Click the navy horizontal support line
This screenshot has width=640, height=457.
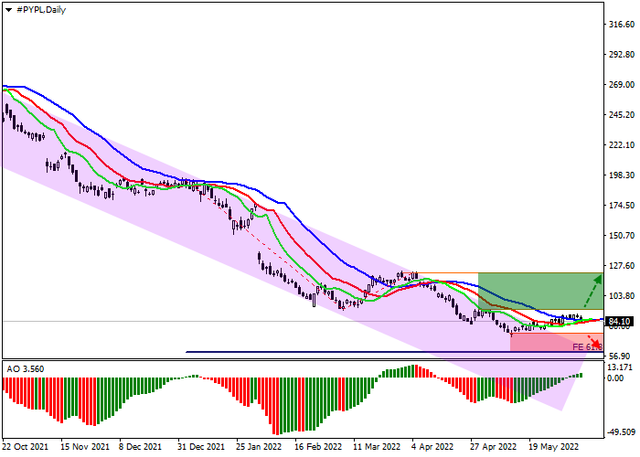350,352
